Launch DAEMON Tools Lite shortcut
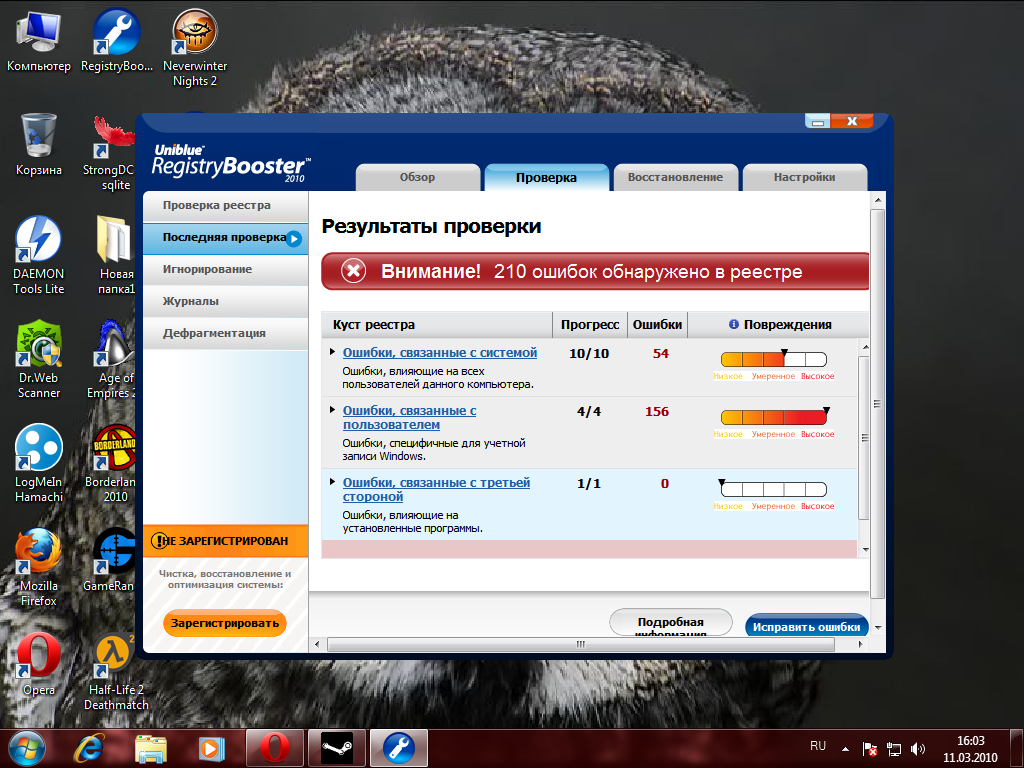 pos(39,256)
